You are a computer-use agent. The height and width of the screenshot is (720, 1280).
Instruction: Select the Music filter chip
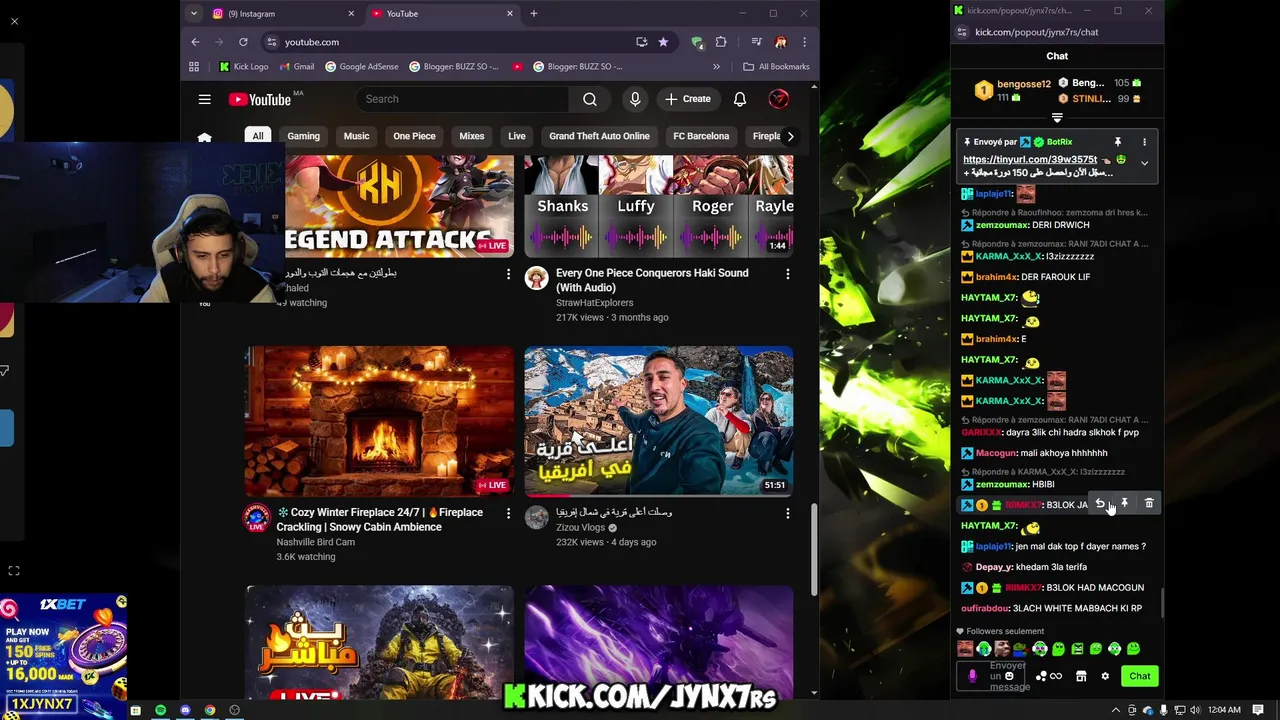pos(356,136)
